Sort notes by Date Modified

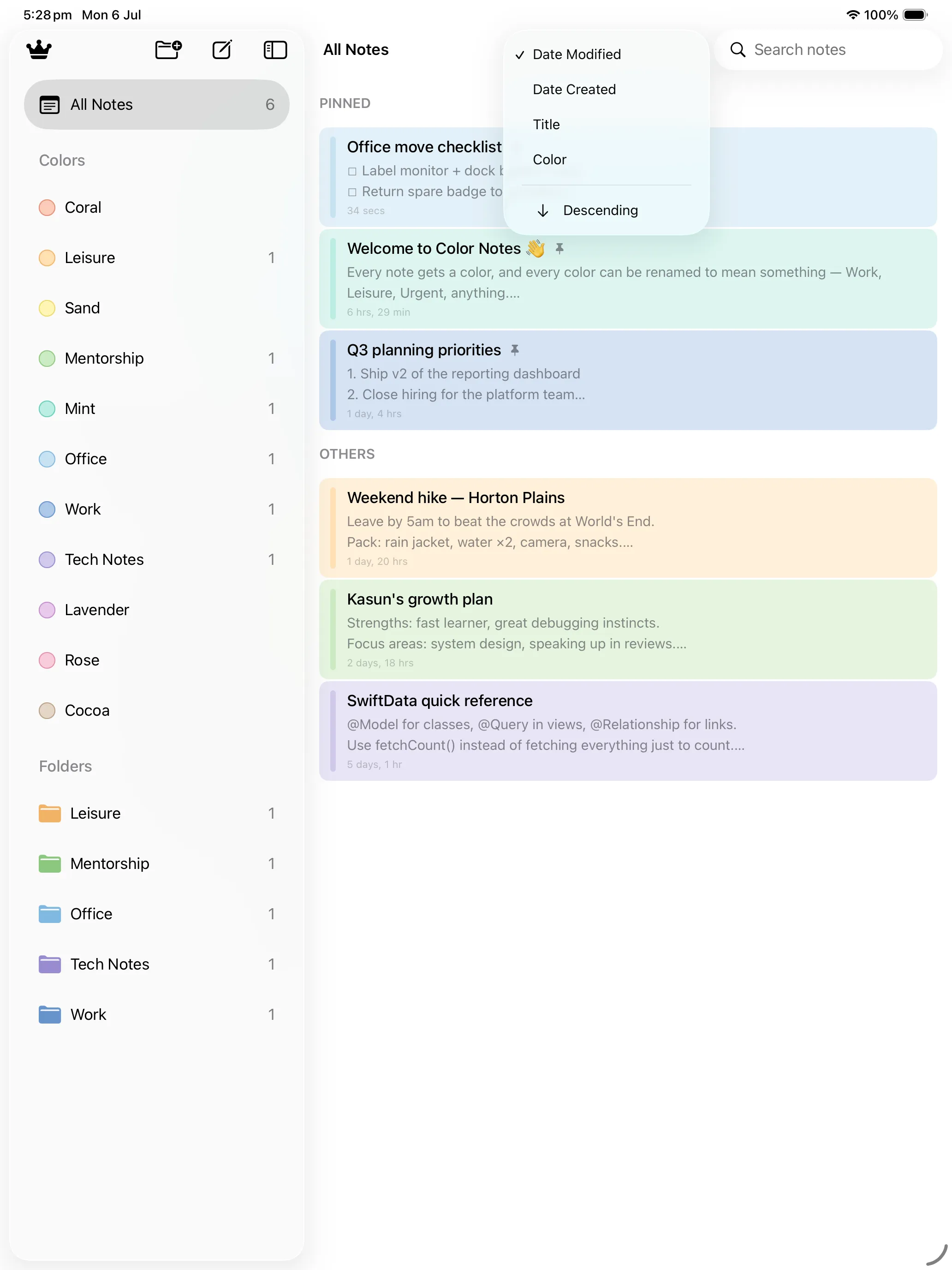(607, 54)
